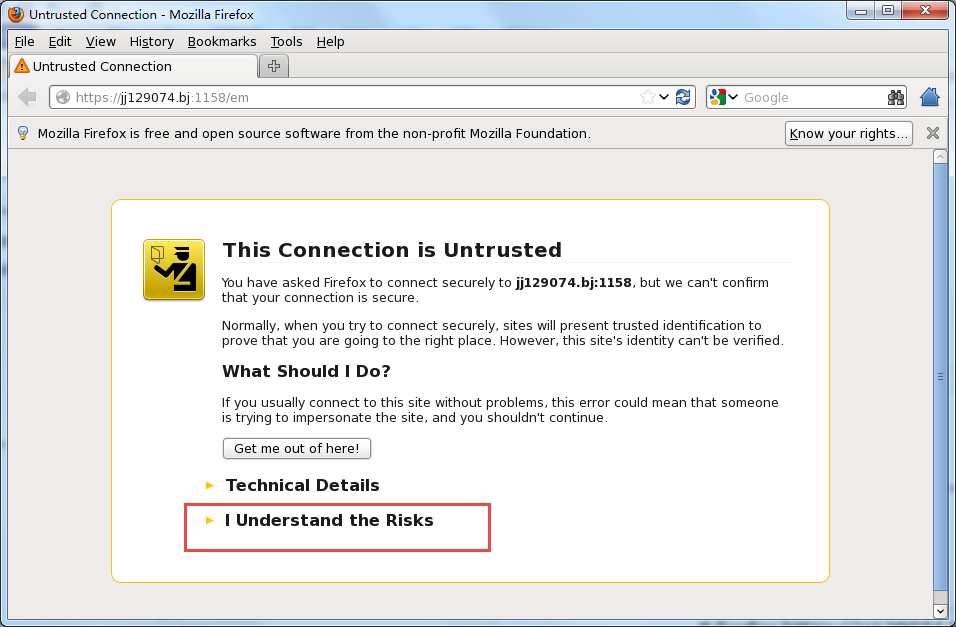This screenshot has height=627, width=956.
Task: Open the location bar history dropdown arrow
Action: pyautogui.click(x=664, y=97)
